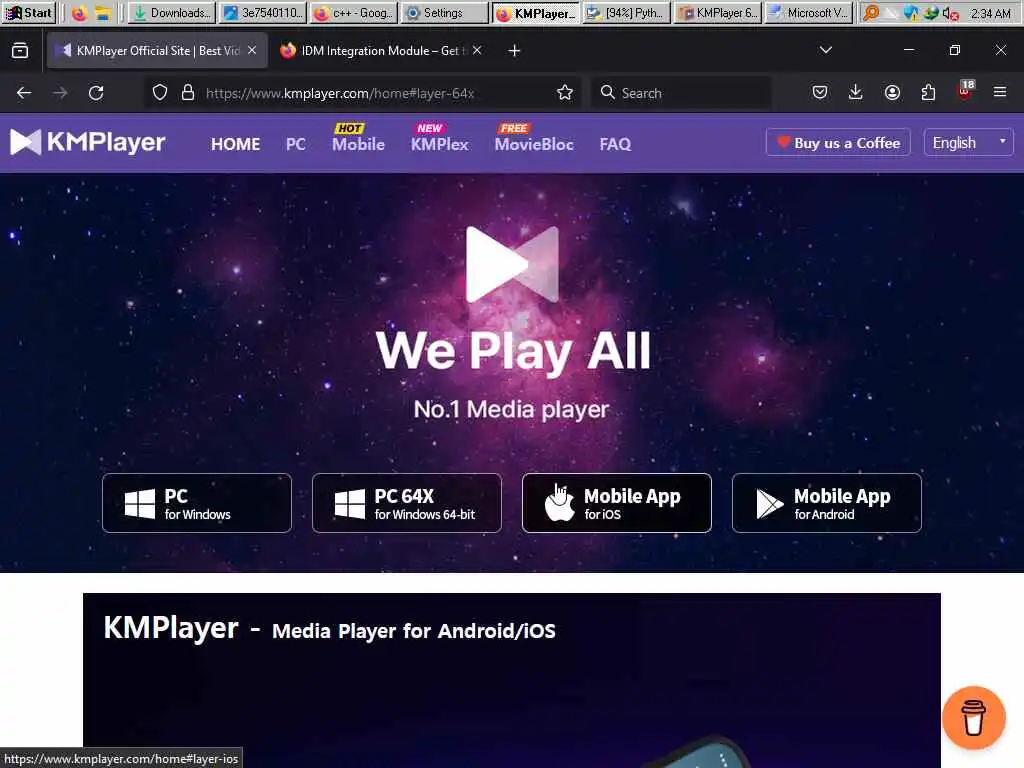This screenshot has width=1024, height=768.
Task: Click the No.1 Media player subtitle
Action: (511, 409)
